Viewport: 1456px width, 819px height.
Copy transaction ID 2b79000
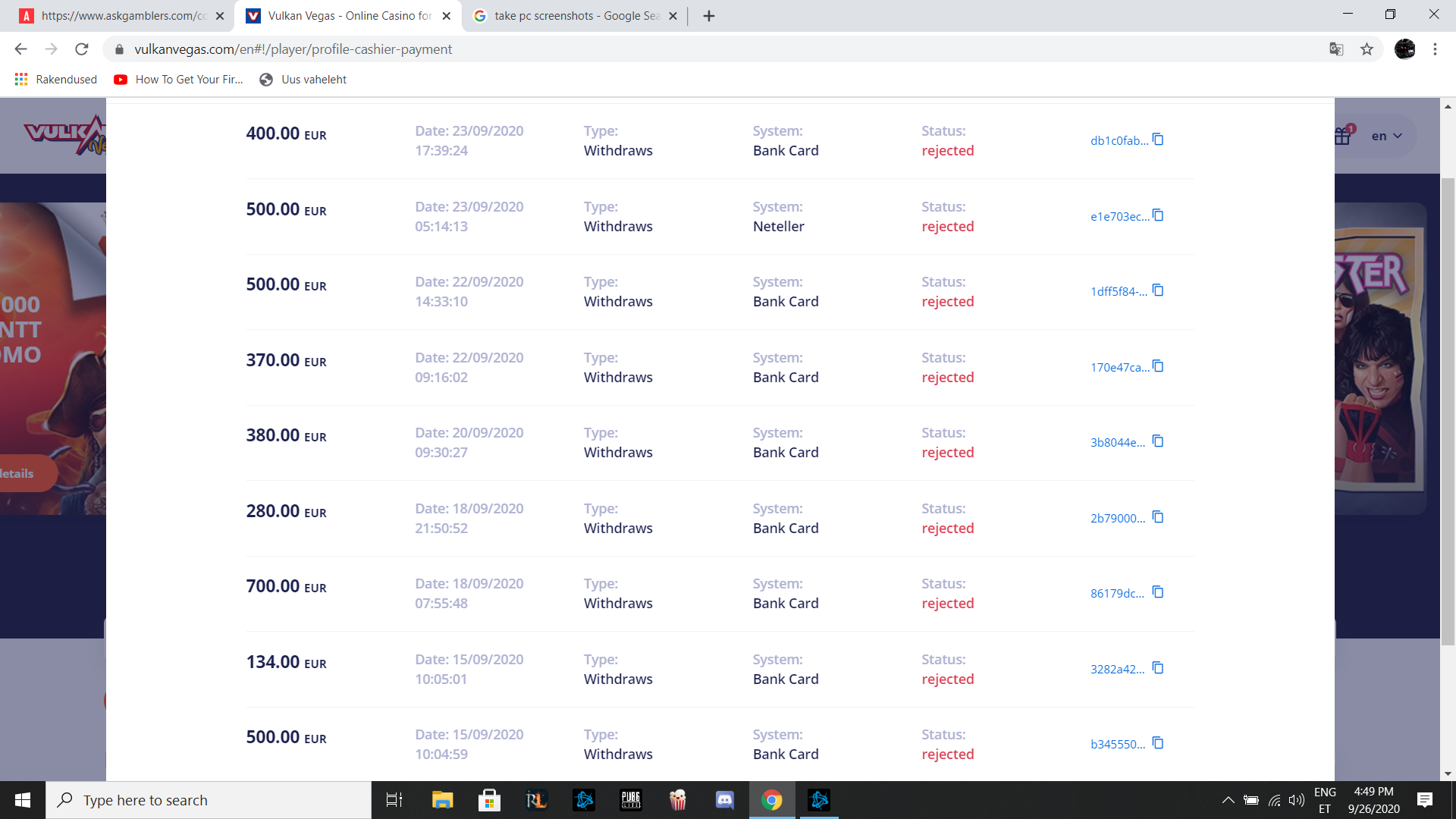point(1158,517)
